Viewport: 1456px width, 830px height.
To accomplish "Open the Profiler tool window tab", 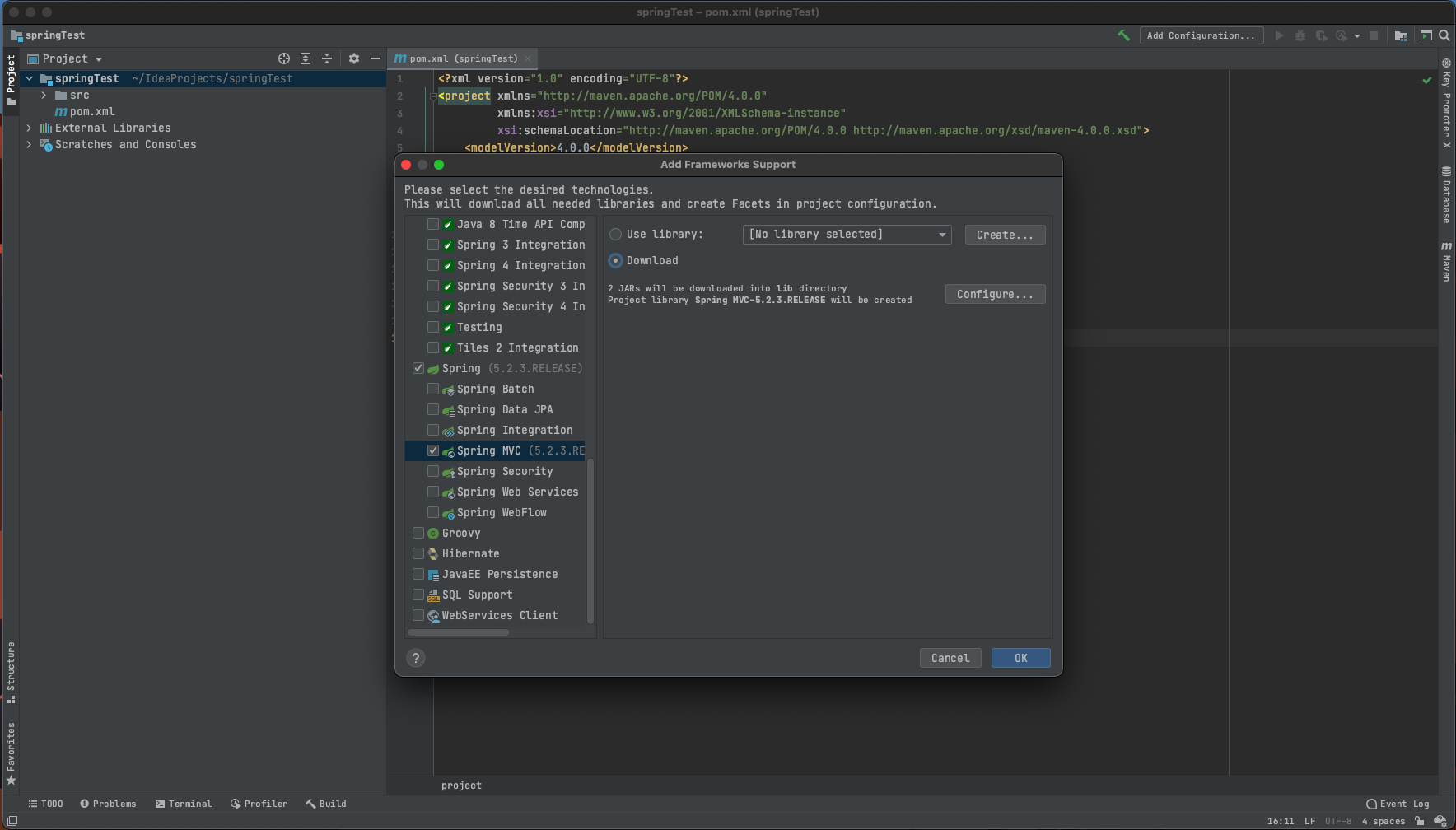I will pyautogui.click(x=259, y=804).
